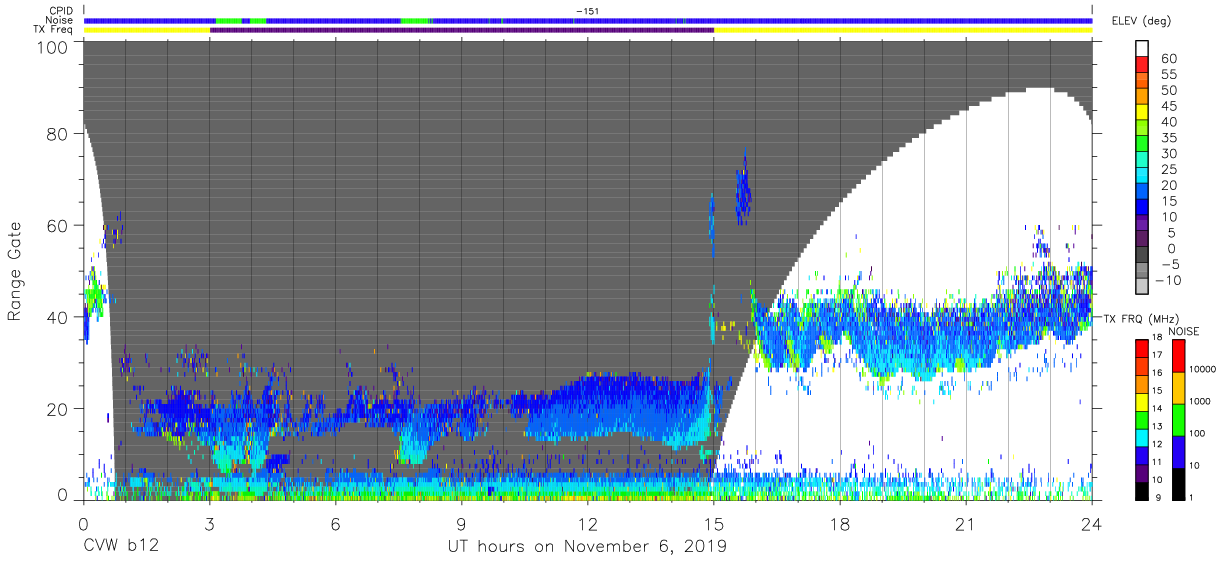Screen dimensions: 1228x567
Task: Click the green Noise bar segment near 8 UT
Action: 414,20
